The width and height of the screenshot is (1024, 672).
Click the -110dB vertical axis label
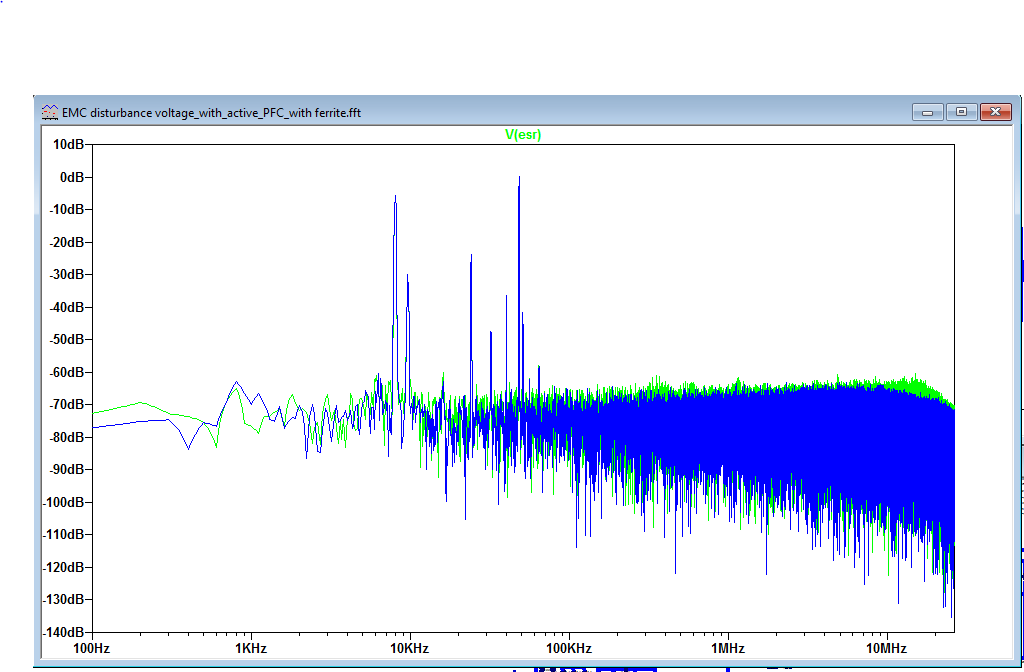pos(64,534)
